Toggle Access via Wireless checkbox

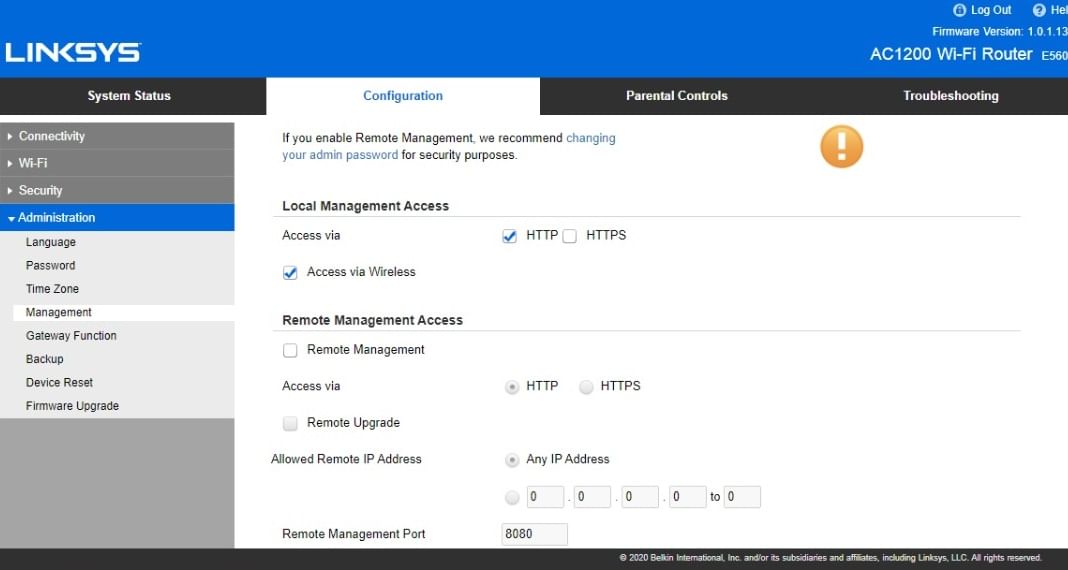pos(290,272)
